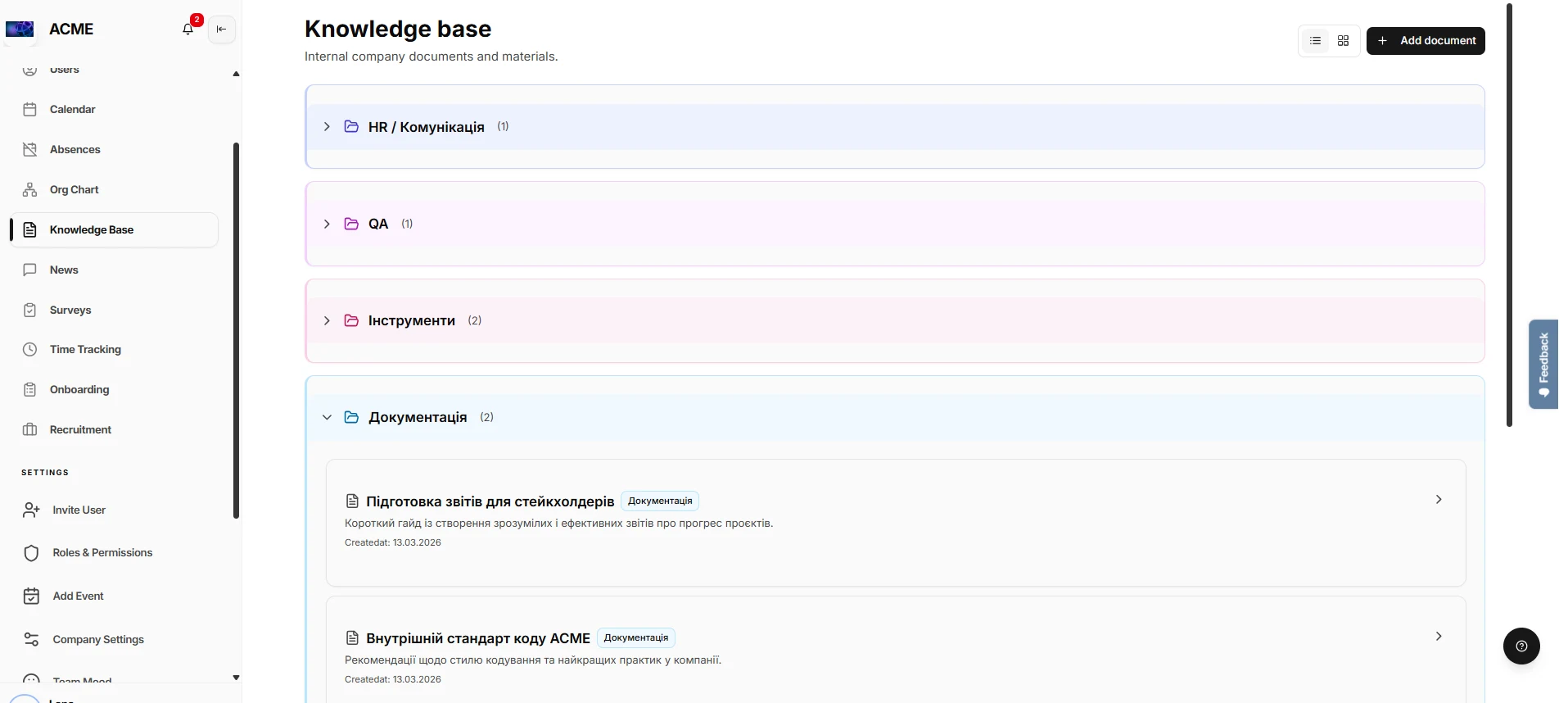Click the Roles & Permissions shield icon
The image size is (1568, 703).
[31, 553]
